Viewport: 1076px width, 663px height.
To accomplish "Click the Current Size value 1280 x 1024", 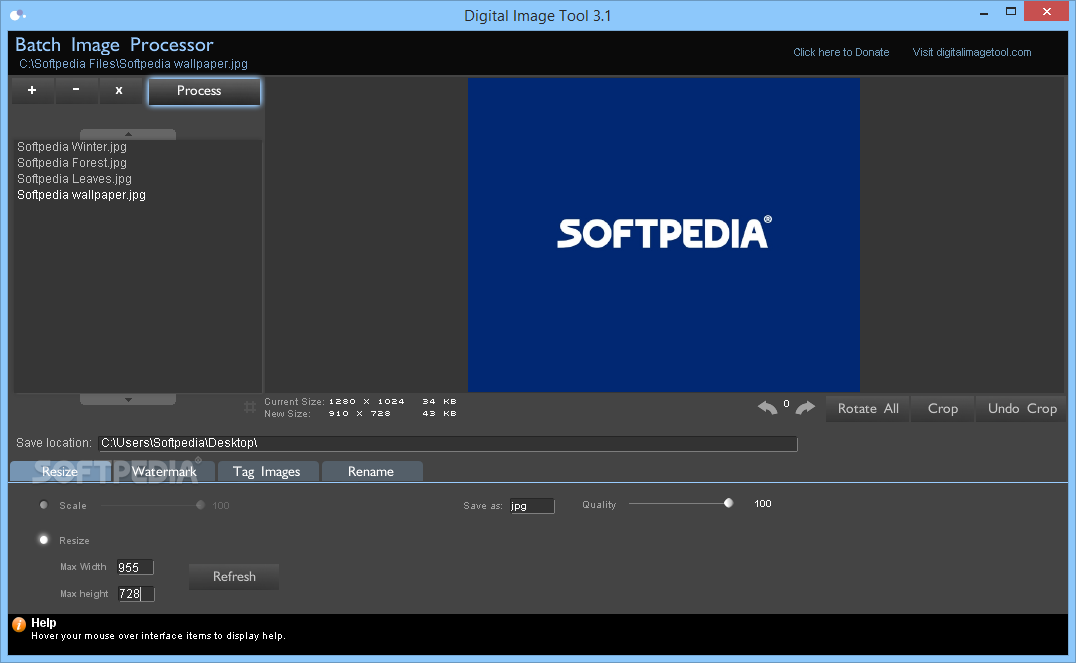I will click(x=366, y=402).
